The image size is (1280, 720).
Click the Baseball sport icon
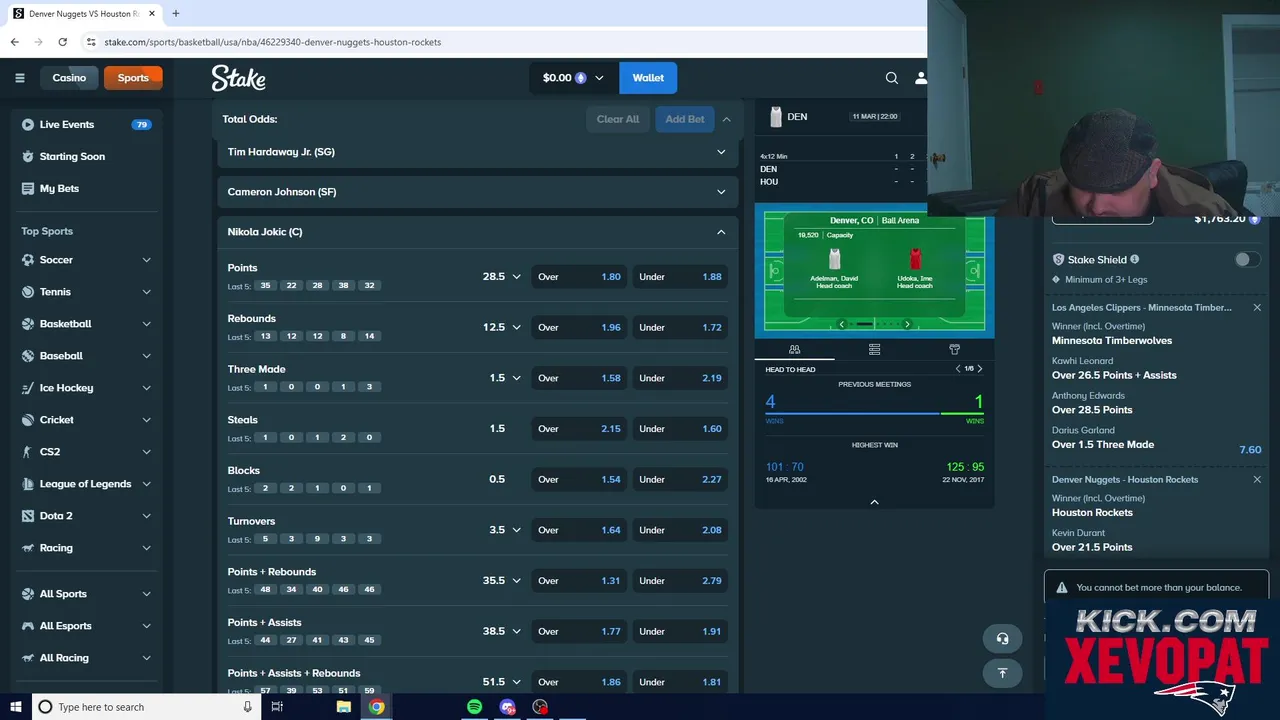(x=28, y=356)
